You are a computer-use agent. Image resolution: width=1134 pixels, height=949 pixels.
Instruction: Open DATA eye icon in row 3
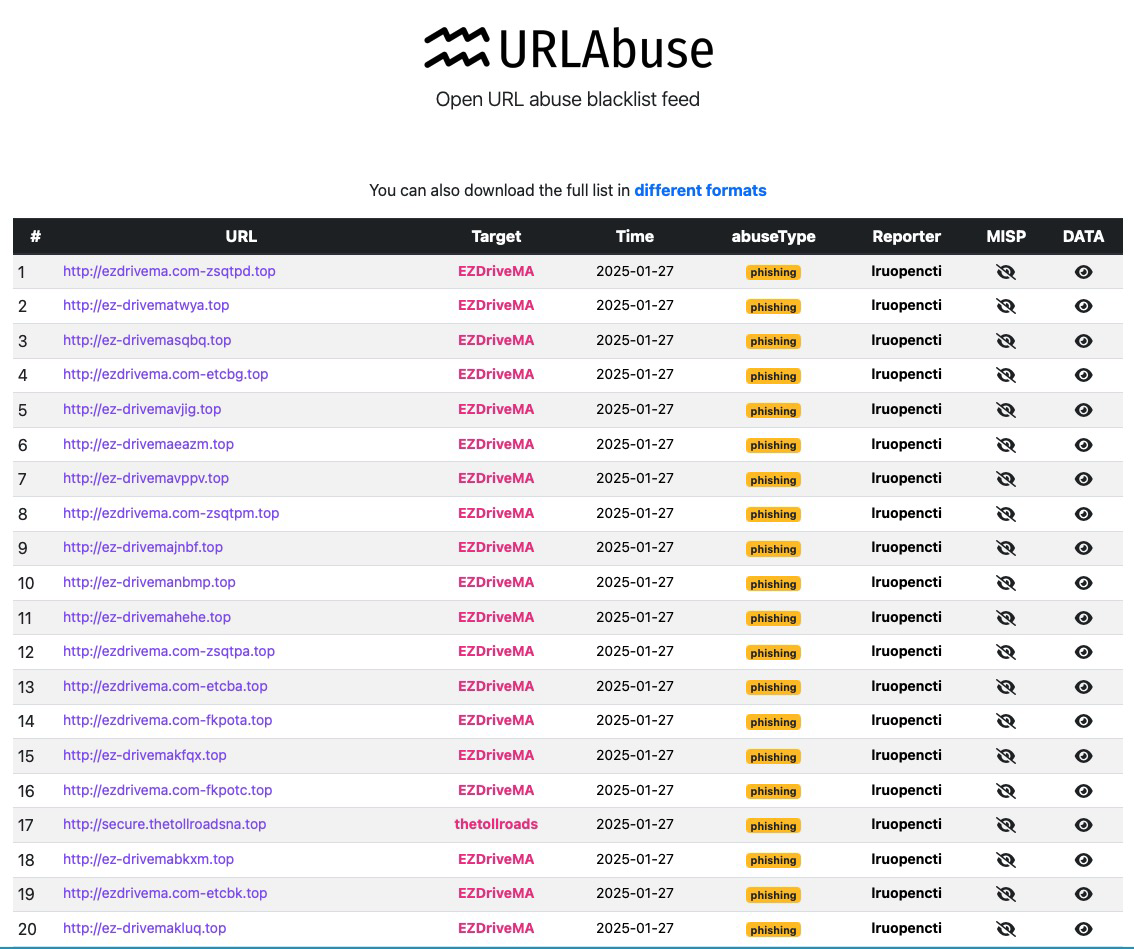[1083, 341]
